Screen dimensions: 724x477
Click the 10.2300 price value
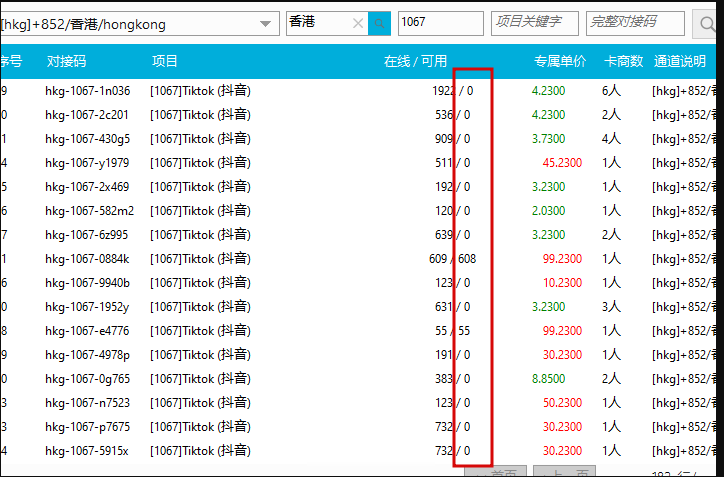tap(562, 283)
